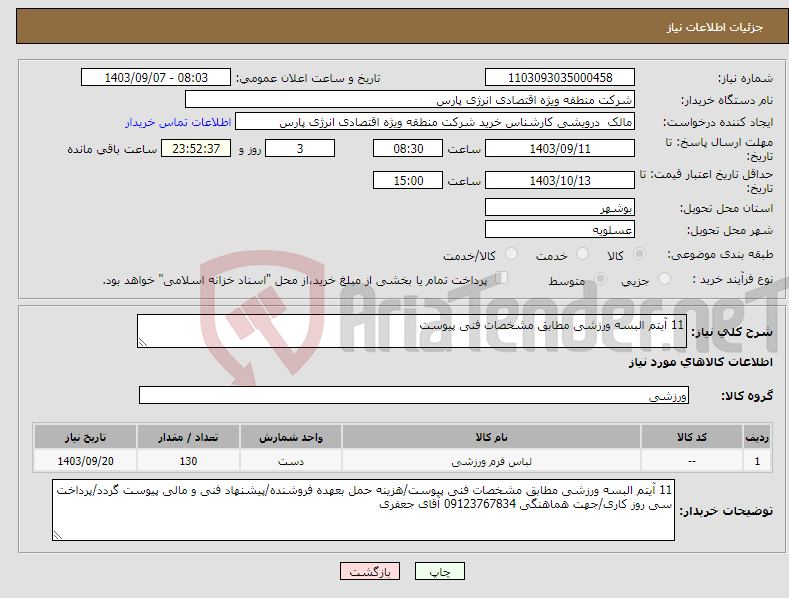Viewport: 789px width, 598px height.
Task: Click the remaining days field showing 3
Action: (300, 148)
